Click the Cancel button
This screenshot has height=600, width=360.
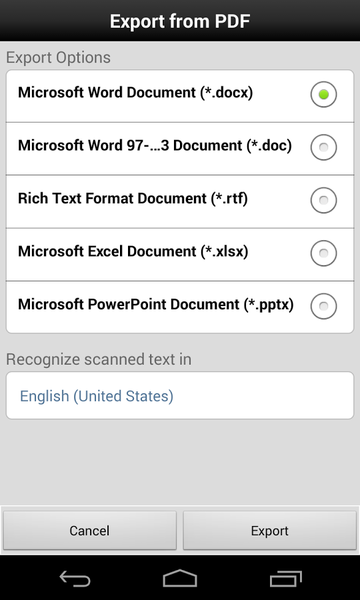90,530
